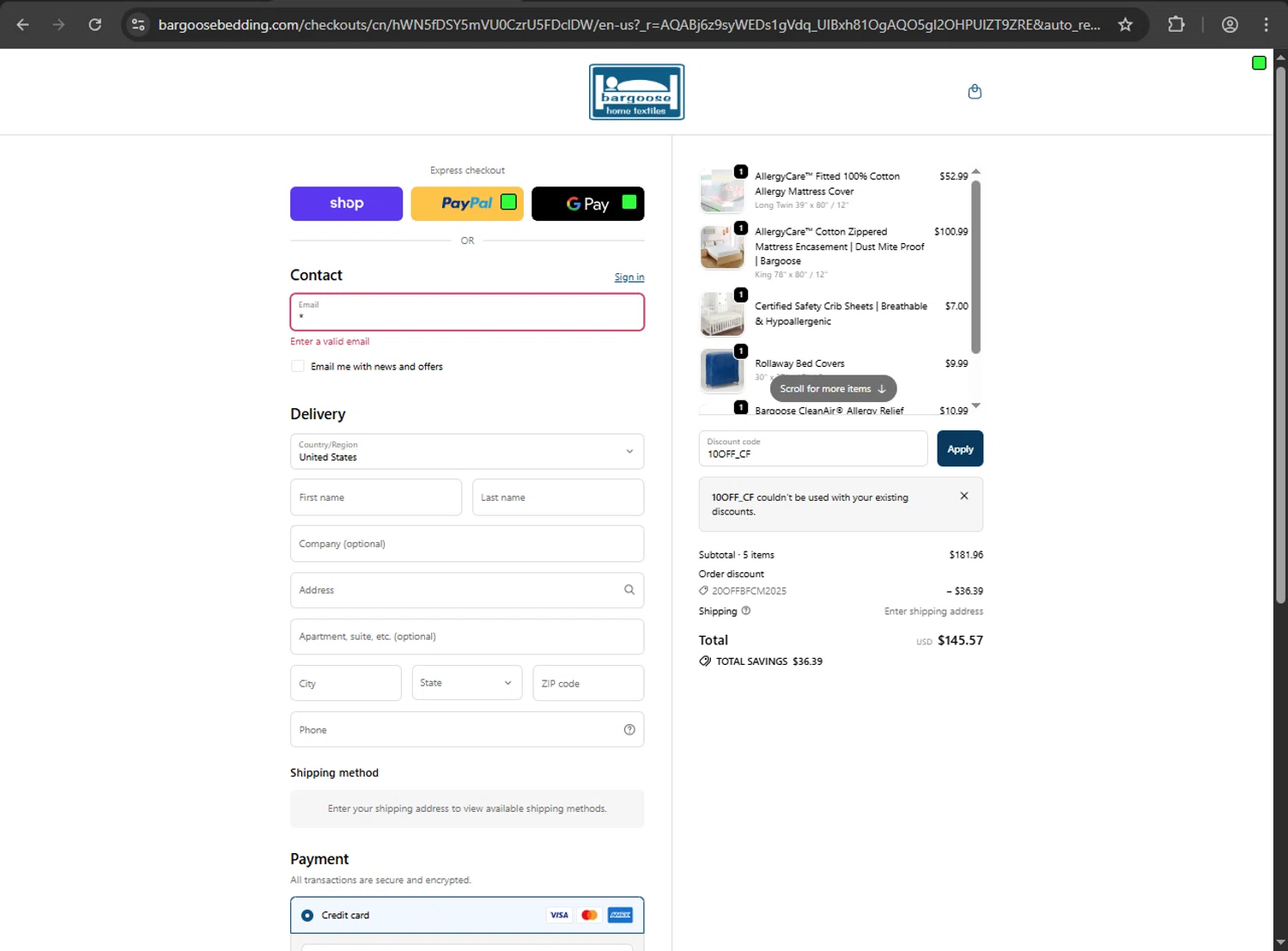Click the Visa card icon
The width and height of the screenshot is (1288, 951).
point(559,915)
